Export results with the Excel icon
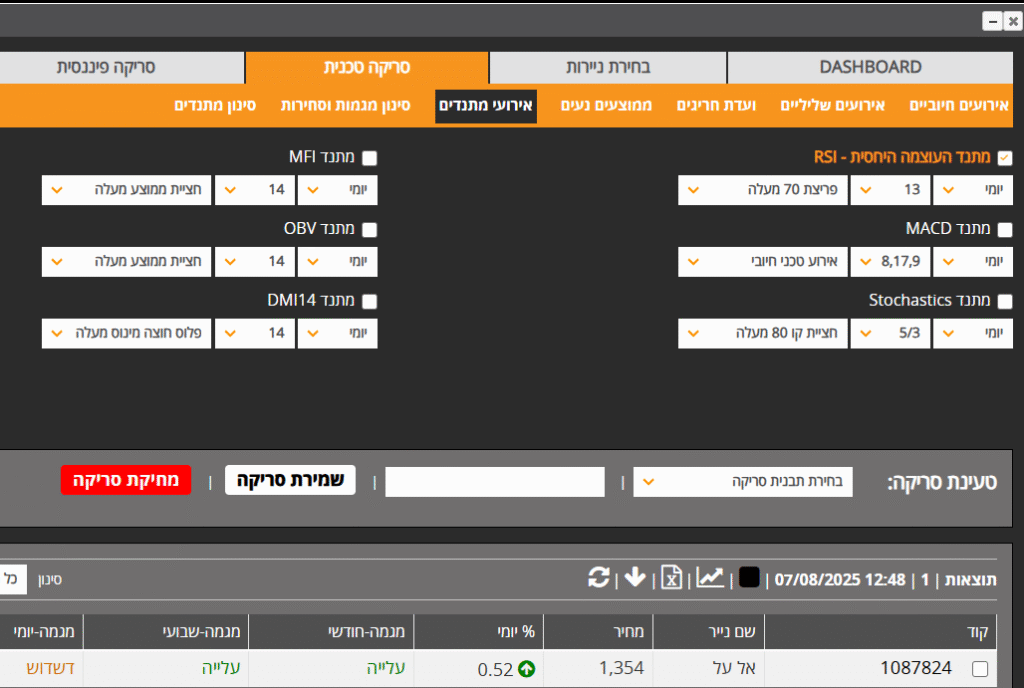The image size is (1024, 688). [x=672, y=578]
